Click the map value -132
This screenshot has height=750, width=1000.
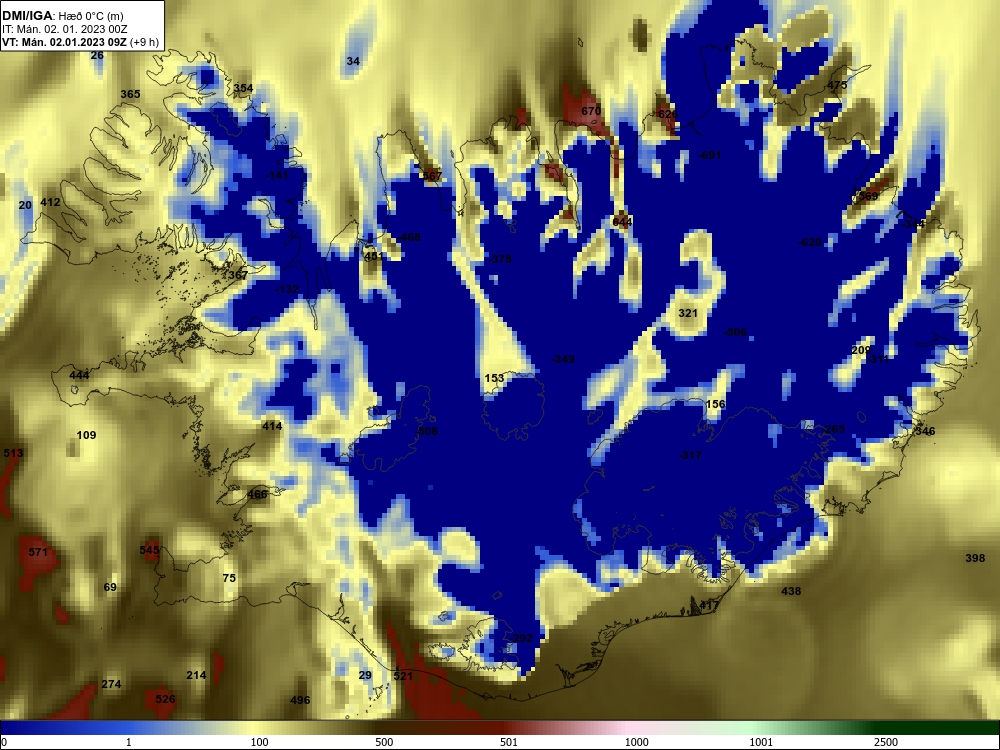click(287, 289)
